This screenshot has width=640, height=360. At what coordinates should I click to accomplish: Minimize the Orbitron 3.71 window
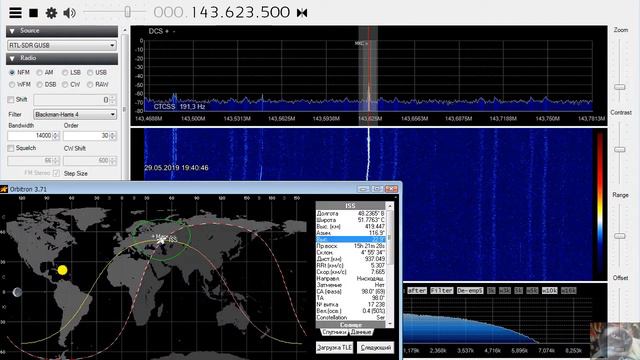coord(363,189)
